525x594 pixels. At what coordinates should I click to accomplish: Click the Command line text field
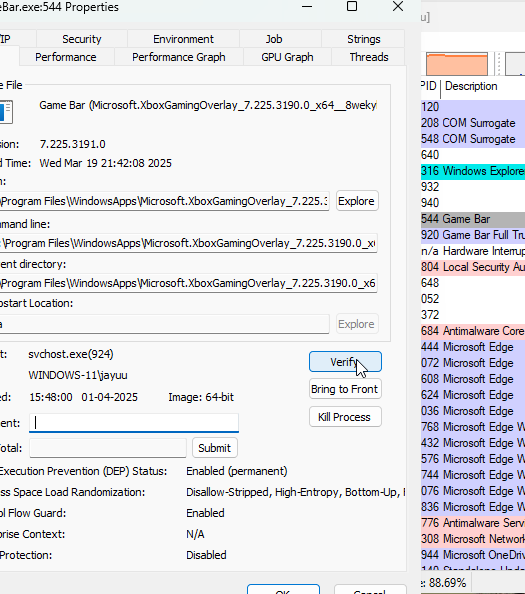pos(188,243)
